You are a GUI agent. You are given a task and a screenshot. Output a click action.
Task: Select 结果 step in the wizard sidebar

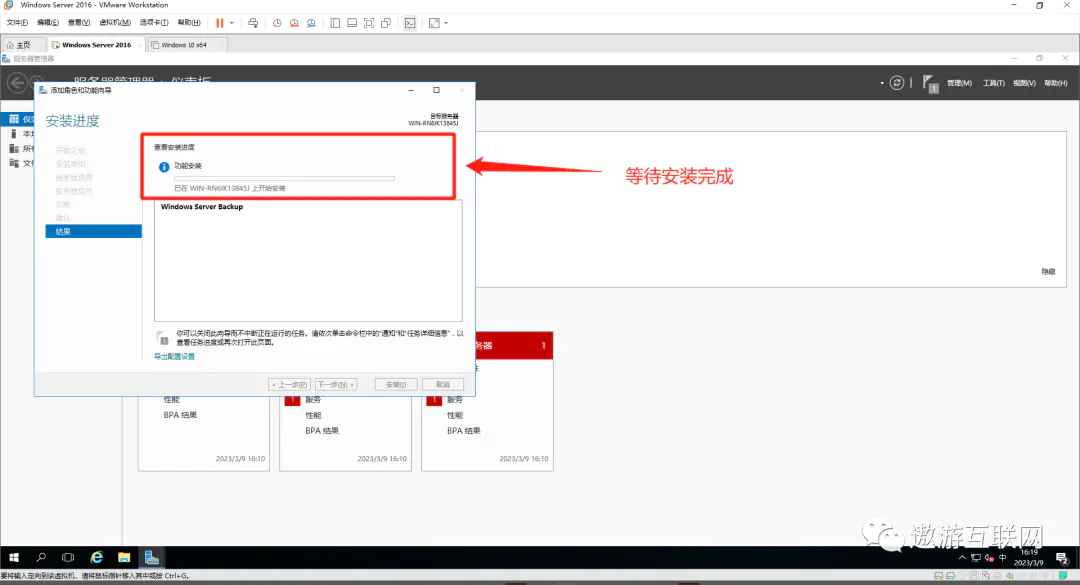click(64, 231)
